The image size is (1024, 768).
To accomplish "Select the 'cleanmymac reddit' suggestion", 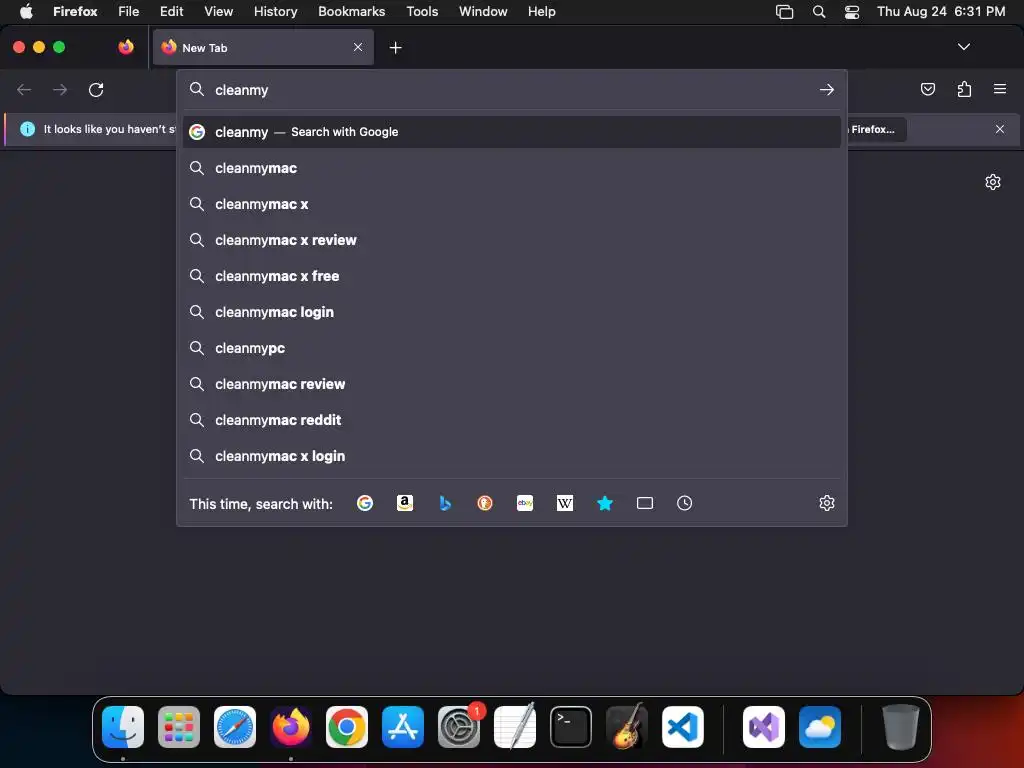I will [x=512, y=420].
